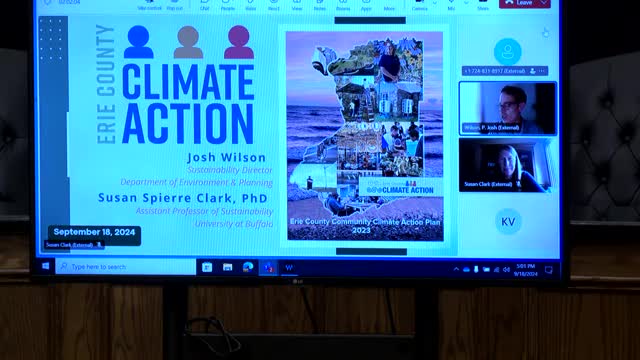Click the red Leave button
This screenshot has width=640, height=360.
(x=519, y=3)
